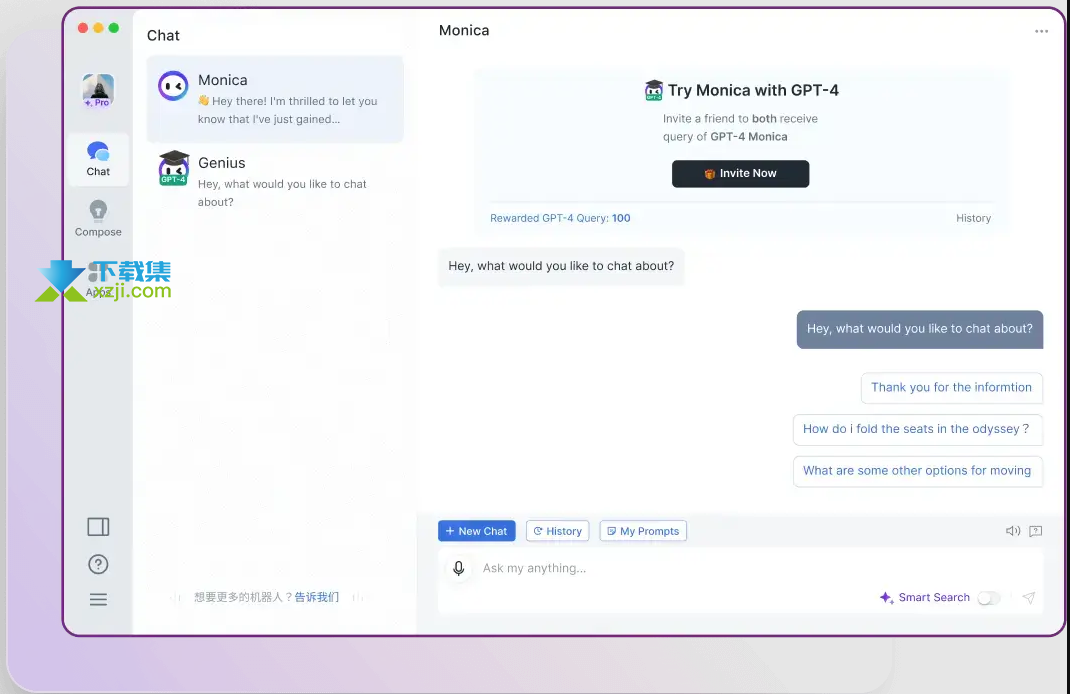Open My Prompts

tap(643, 531)
